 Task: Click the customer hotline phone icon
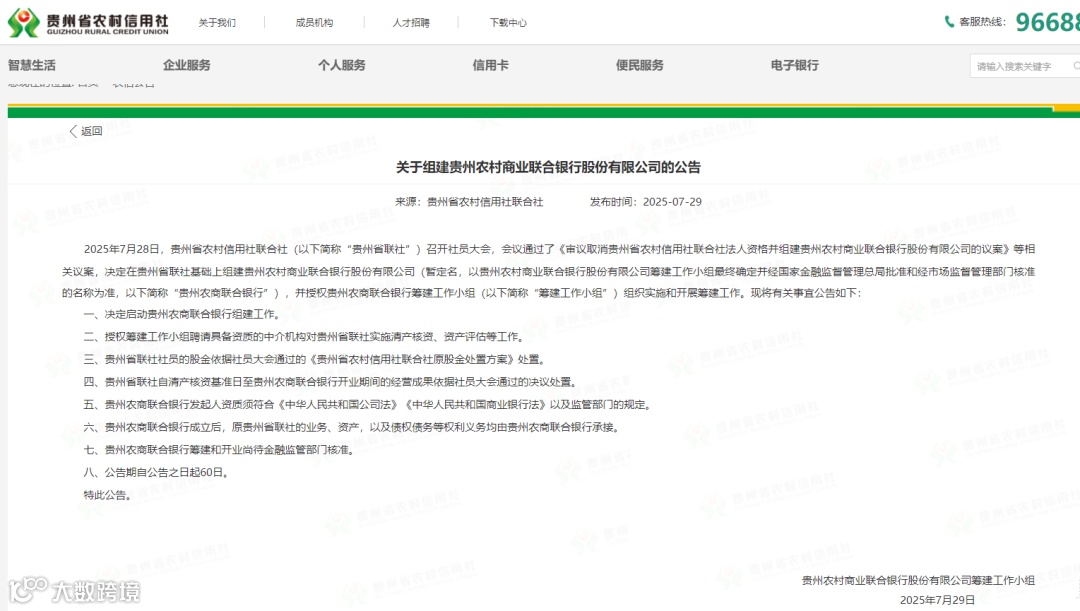point(949,22)
